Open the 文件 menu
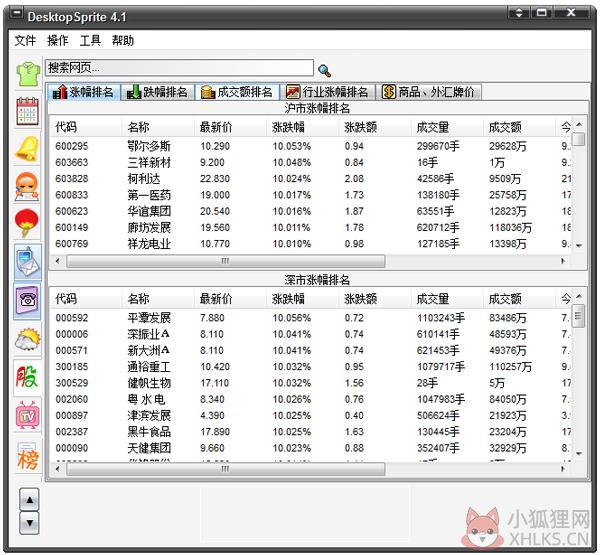The image size is (600, 555). coord(25,40)
